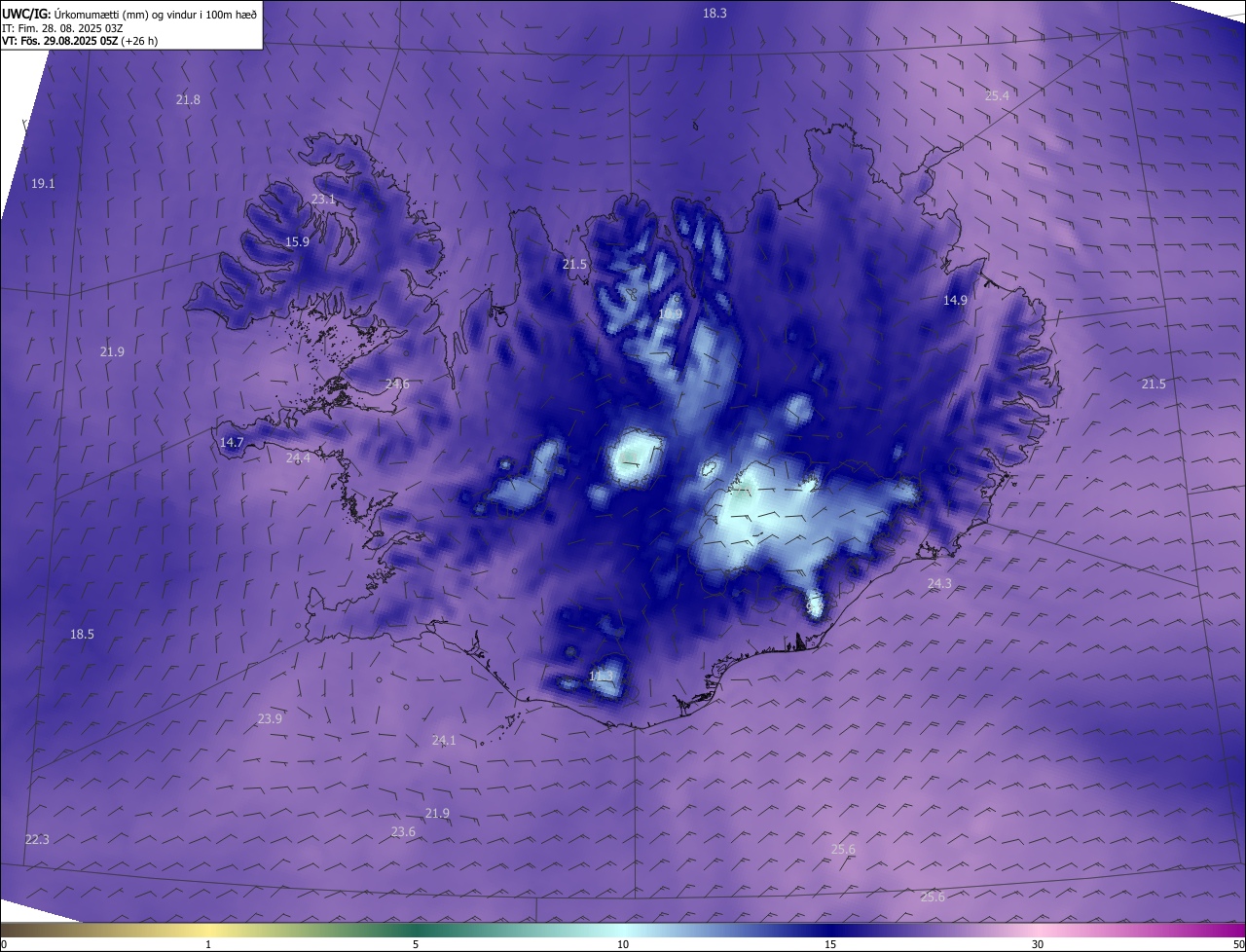Click the 18.5 value label

pyautogui.click(x=82, y=634)
